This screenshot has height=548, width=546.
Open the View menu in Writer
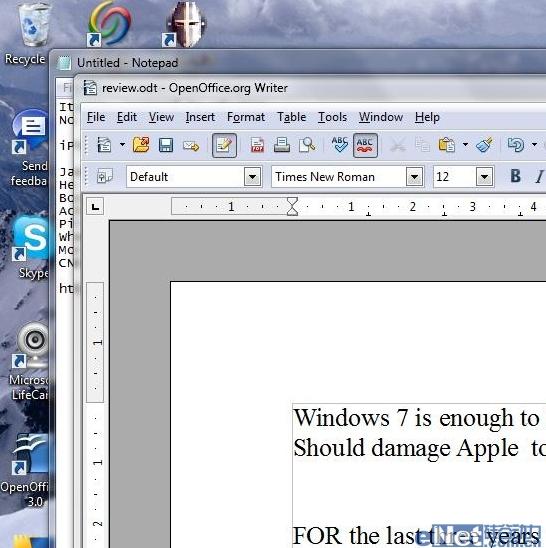tap(161, 117)
